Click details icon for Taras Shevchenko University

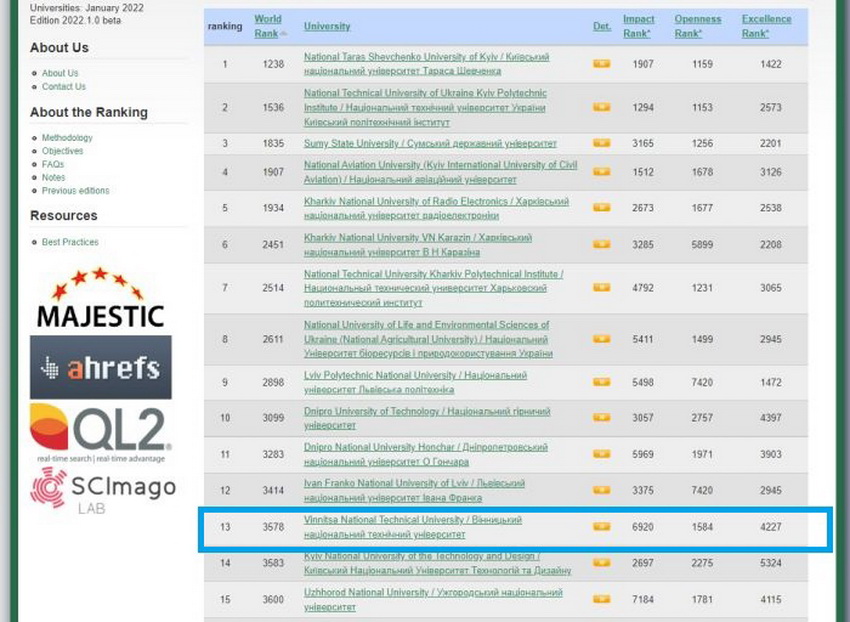click(601, 64)
